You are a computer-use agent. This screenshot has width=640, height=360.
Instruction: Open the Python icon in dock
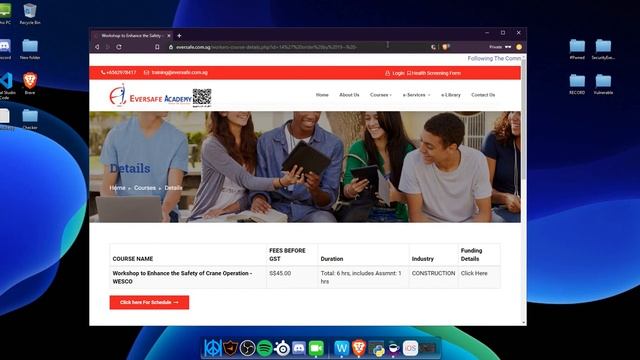point(376,348)
